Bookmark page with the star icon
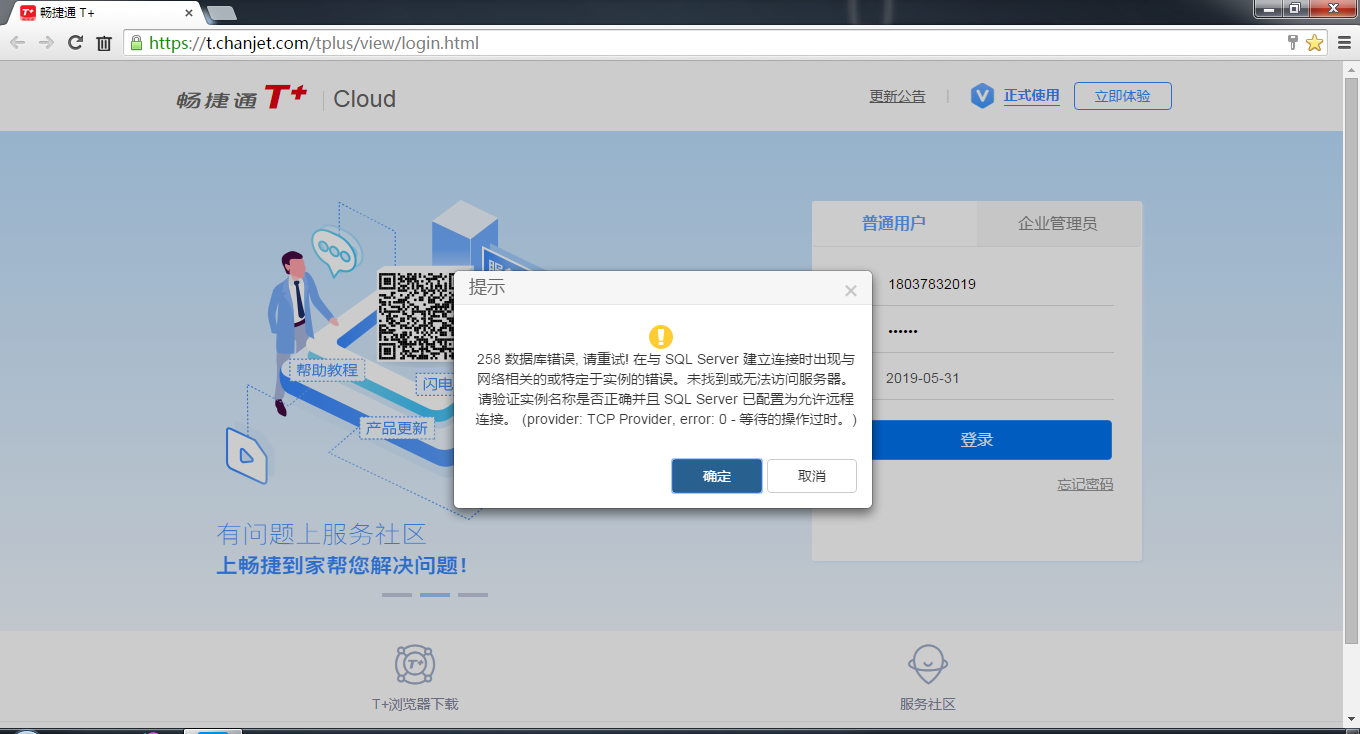The image size is (1360, 734). point(1314,43)
